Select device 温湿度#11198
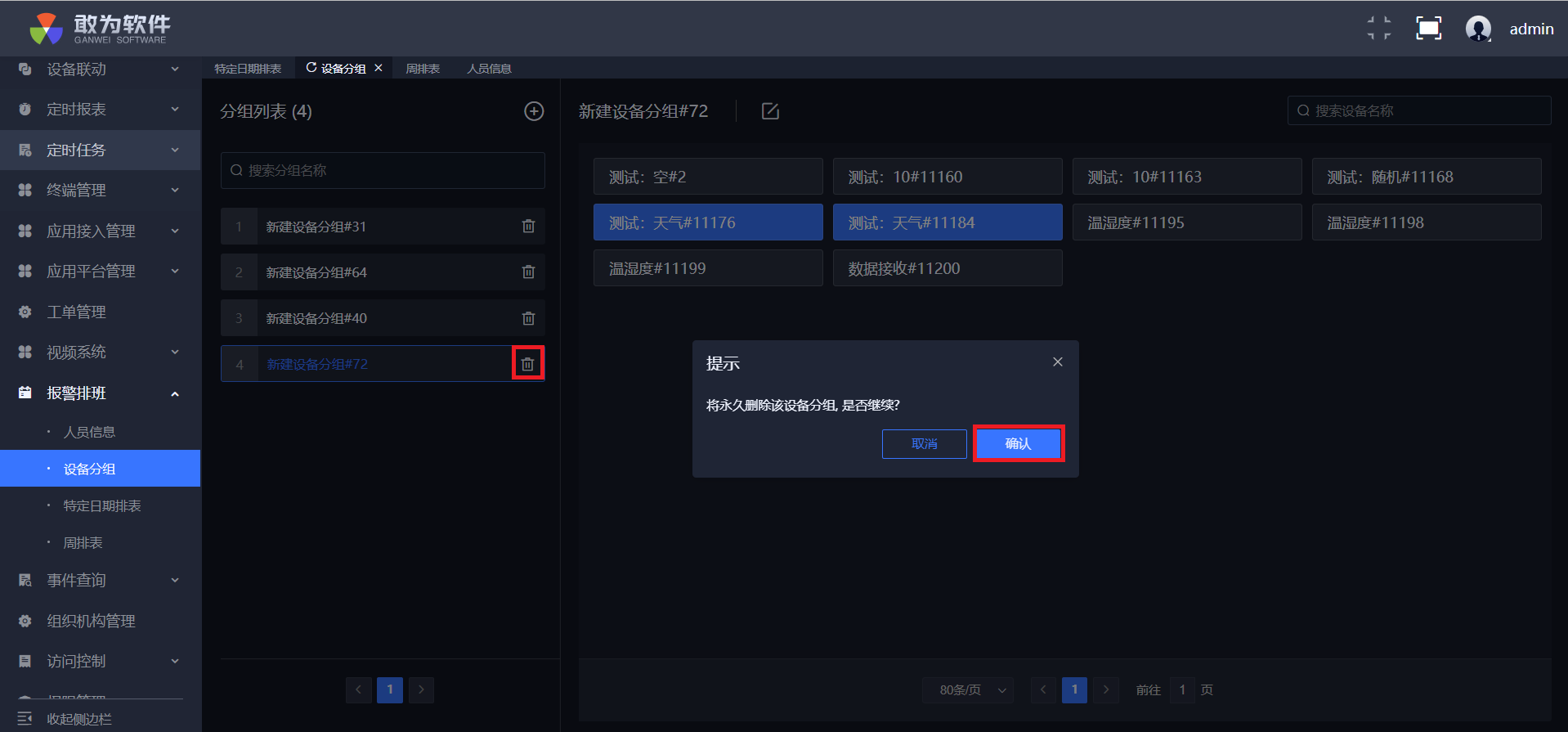1568x732 pixels. click(1427, 222)
